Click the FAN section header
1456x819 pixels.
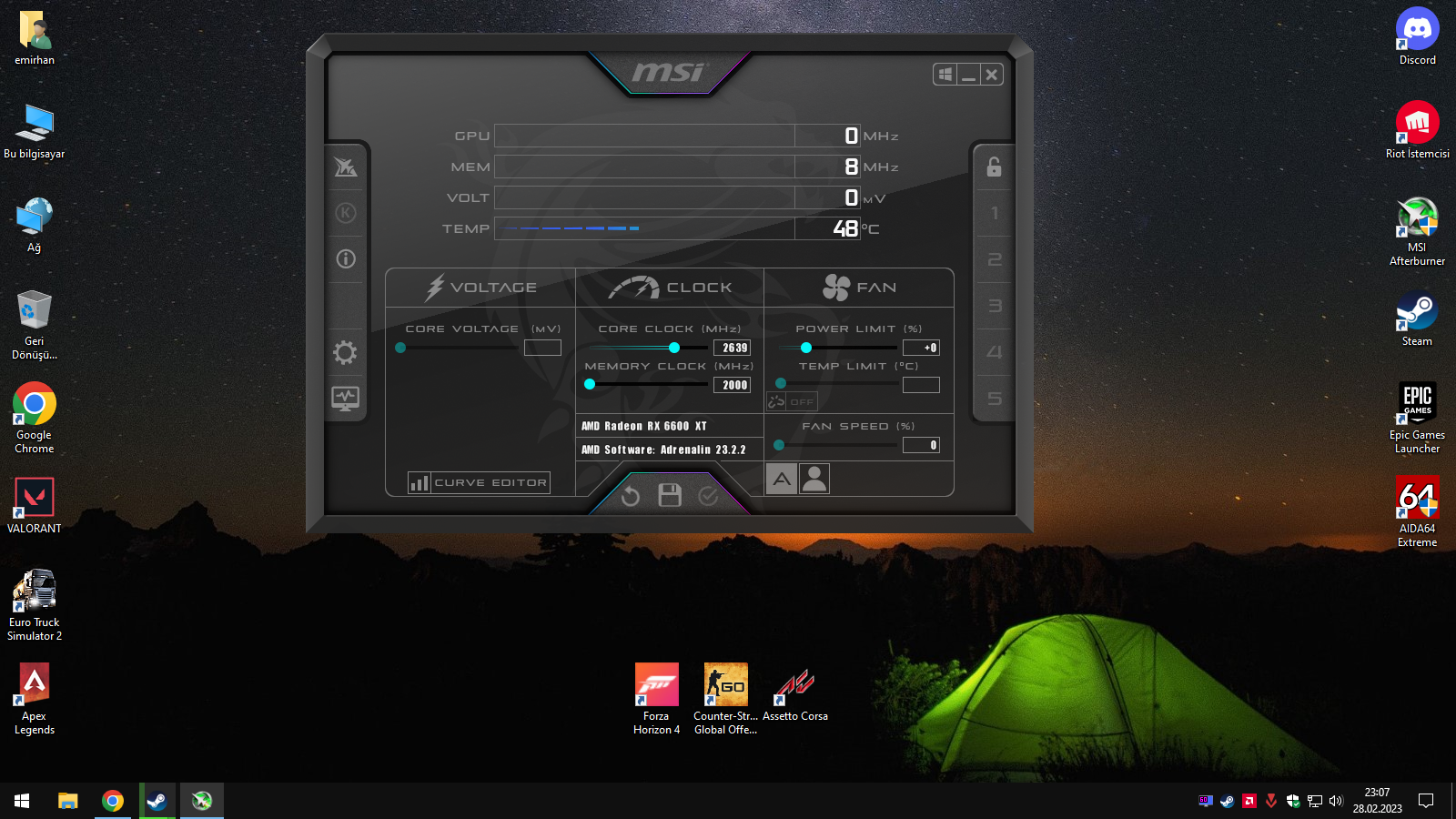pos(859,288)
